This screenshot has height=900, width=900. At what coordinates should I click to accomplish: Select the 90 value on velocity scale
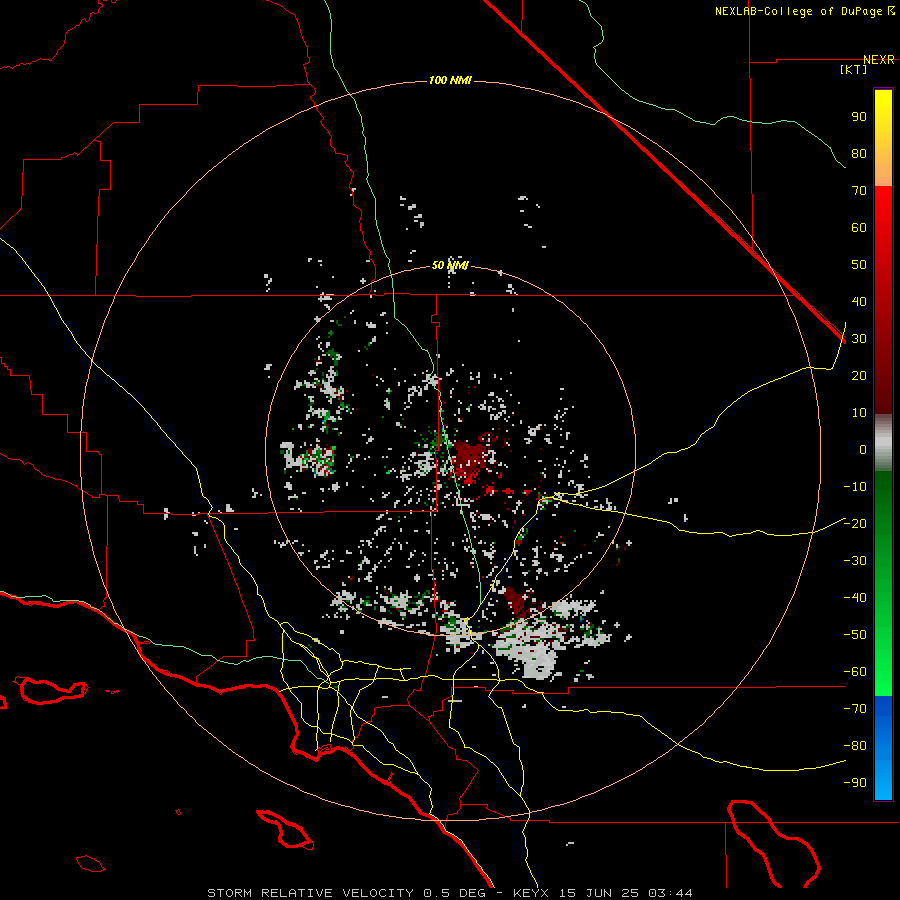click(859, 117)
